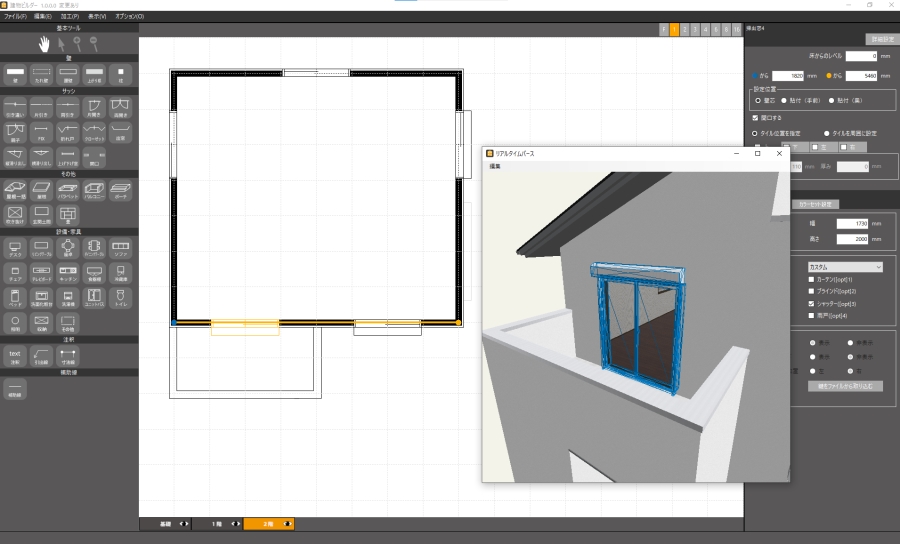This screenshot has width=900, height=544.
Task: Enable the カーテン (curtain) option checkbox
Action: (811, 279)
